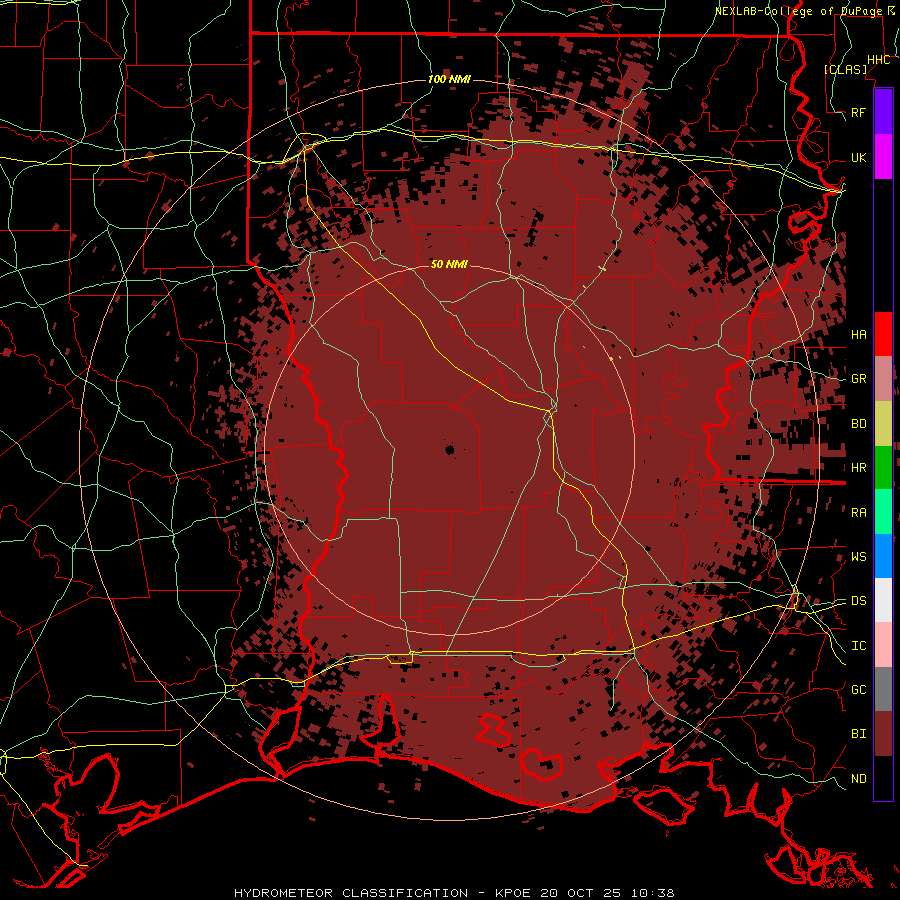
Task: Click the GR pink legend swatch
Action: pyautogui.click(x=883, y=379)
